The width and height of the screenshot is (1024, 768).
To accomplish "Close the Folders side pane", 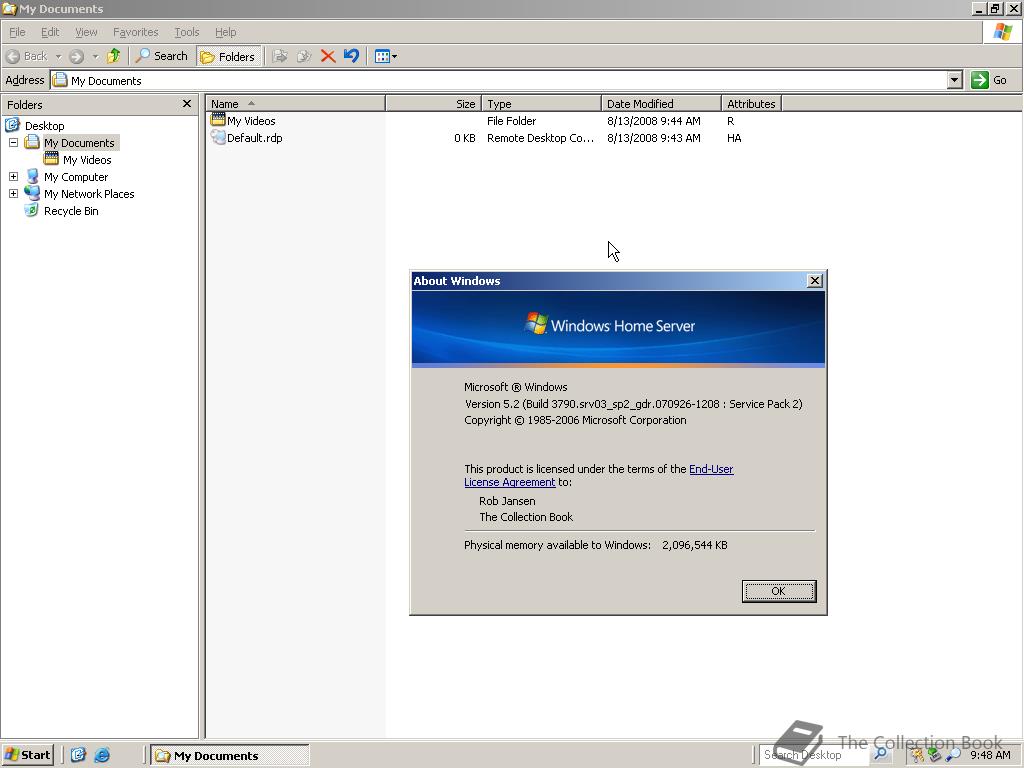I will click(x=187, y=104).
